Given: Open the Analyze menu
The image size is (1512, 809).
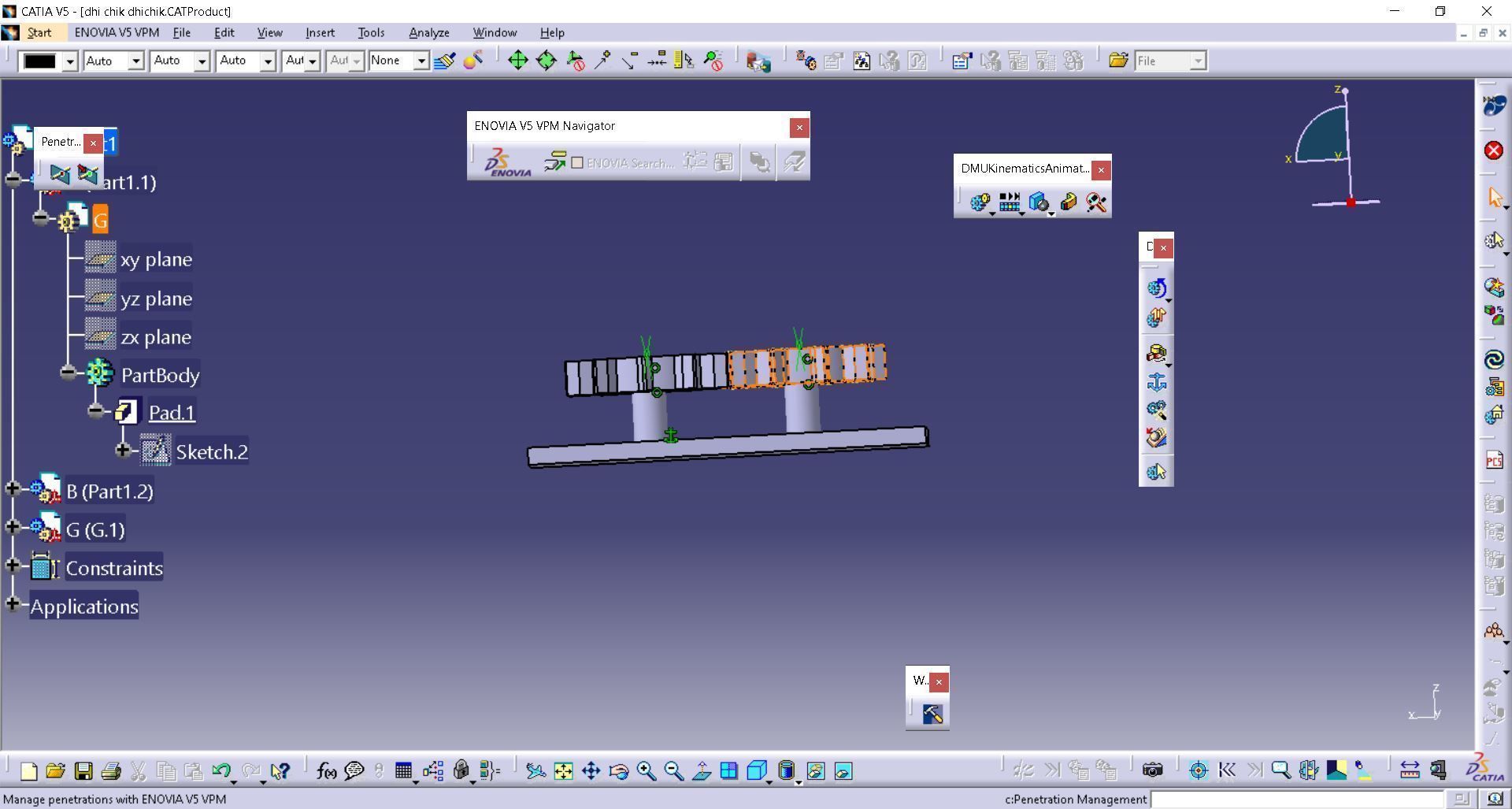Looking at the screenshot, I should (x=429, y=32).
